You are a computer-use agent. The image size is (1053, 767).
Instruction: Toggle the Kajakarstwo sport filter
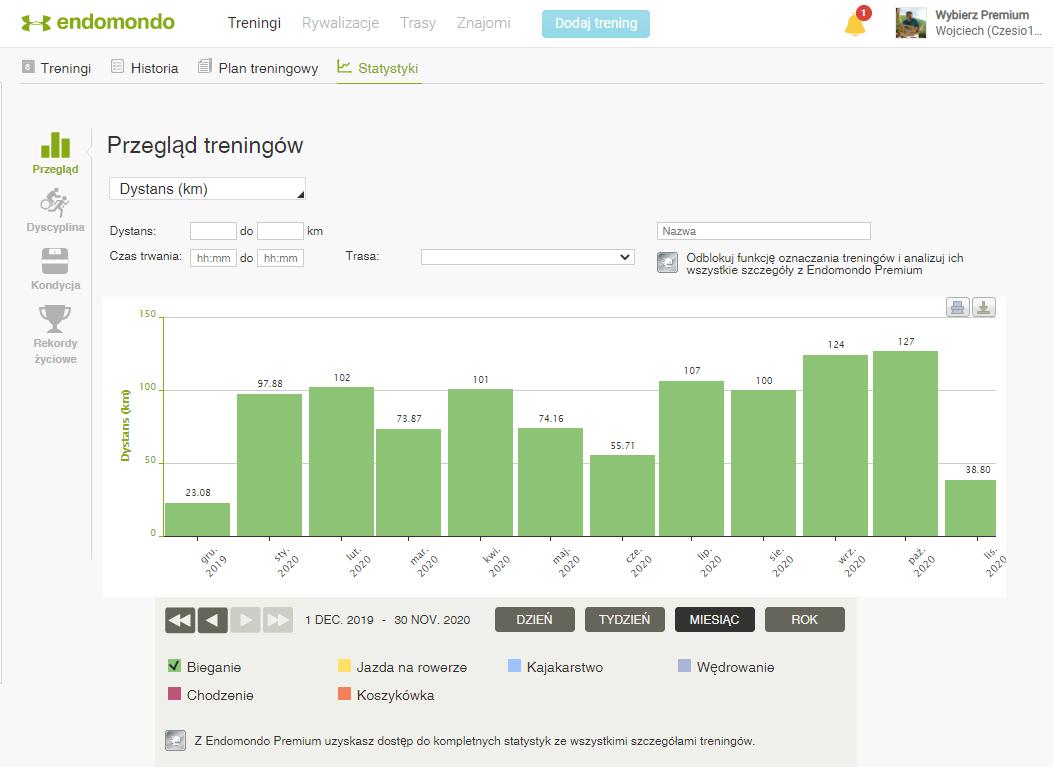pos(515,667)
